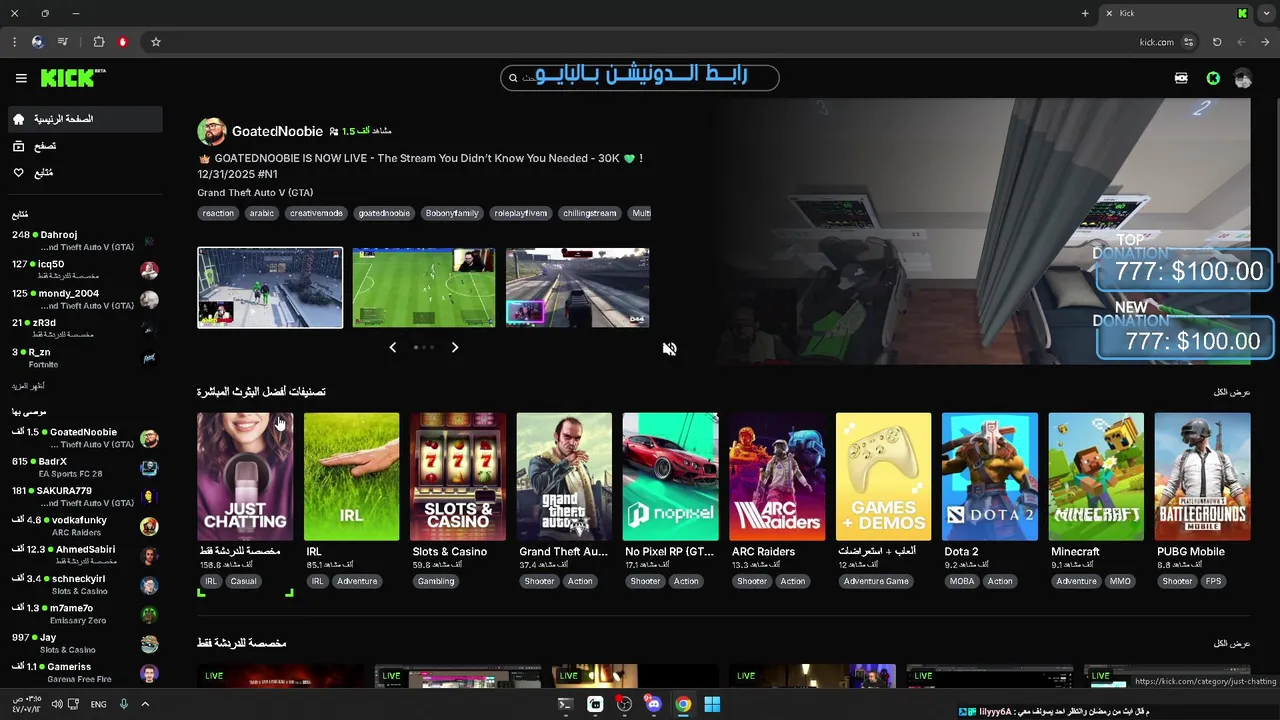The height and width of the screenshot is (720, 1280).
Task: Go to the previous featured stream
Action: click(x=392, y=347)
